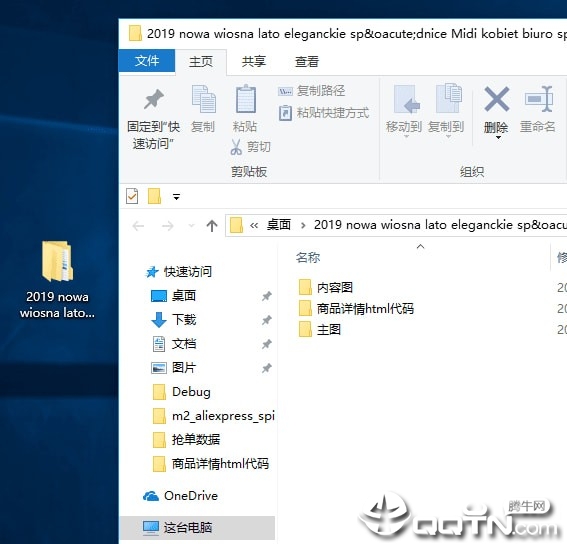
Task: Click Paste shortcut (粘贴快捷方式)
Action: 324,113
